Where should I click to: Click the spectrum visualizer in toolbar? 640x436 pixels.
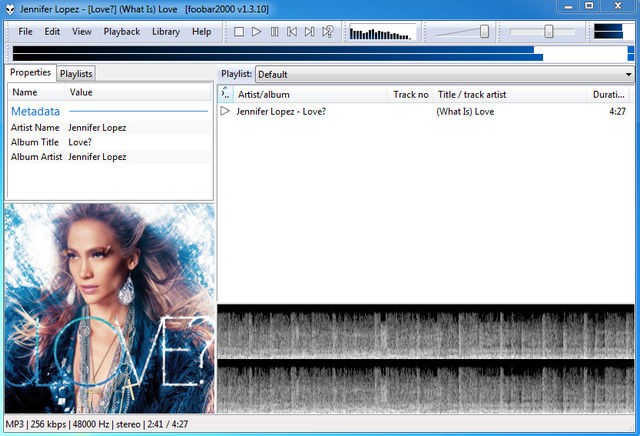[382, 32]
